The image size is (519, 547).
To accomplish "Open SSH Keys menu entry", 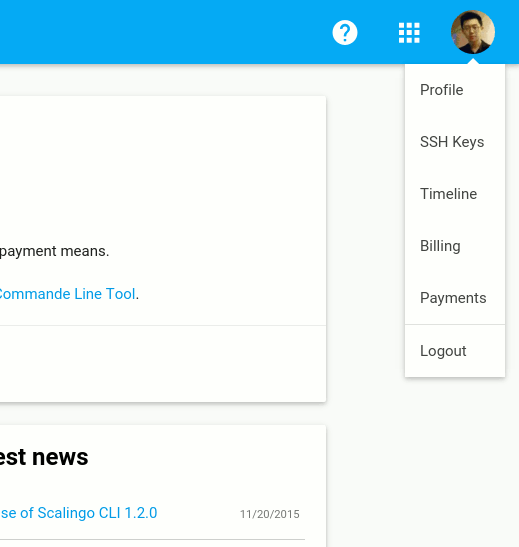I will tap(455, 142).
